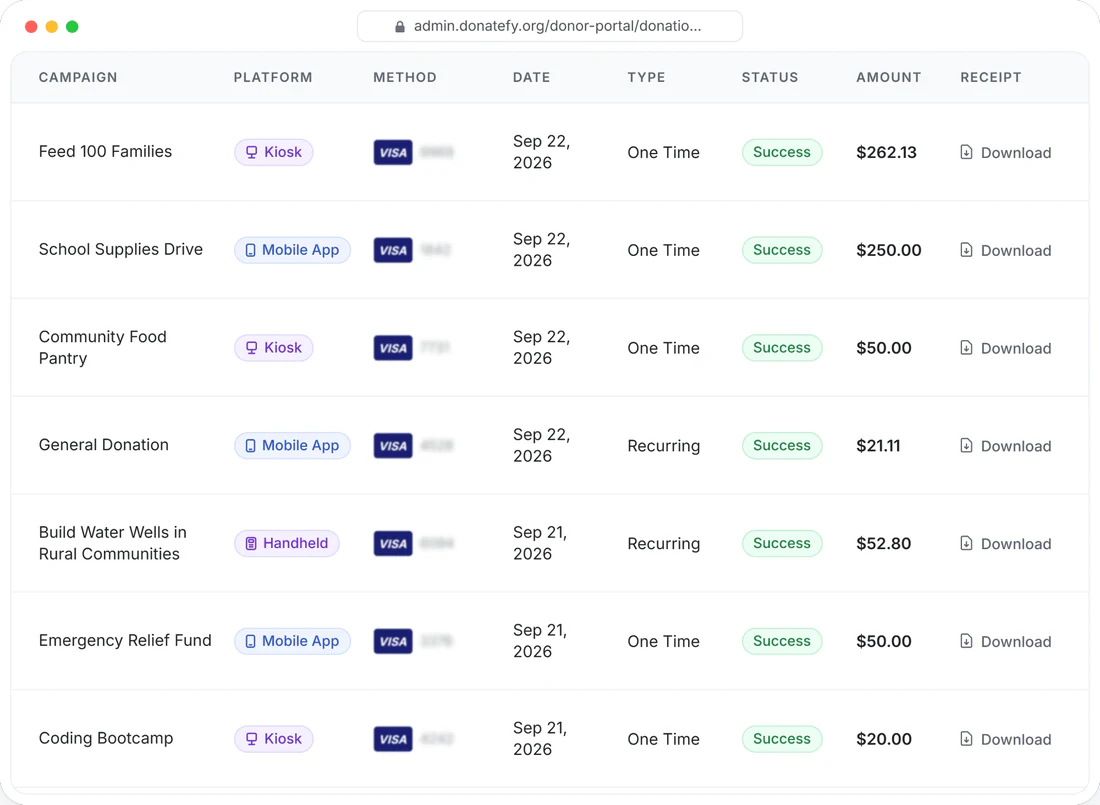
Task: Download the receipt for School Supplies Drive
Action: pyautogui.click(x=1005, y=250)
